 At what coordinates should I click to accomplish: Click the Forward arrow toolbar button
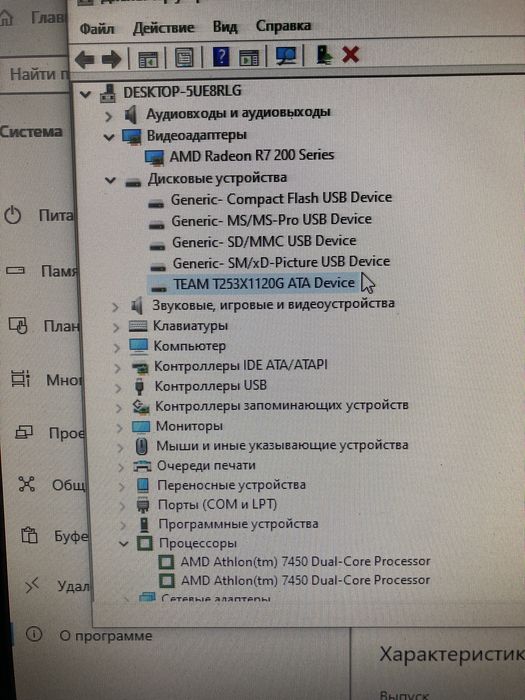pyautogui.click(x=112, y=58)
